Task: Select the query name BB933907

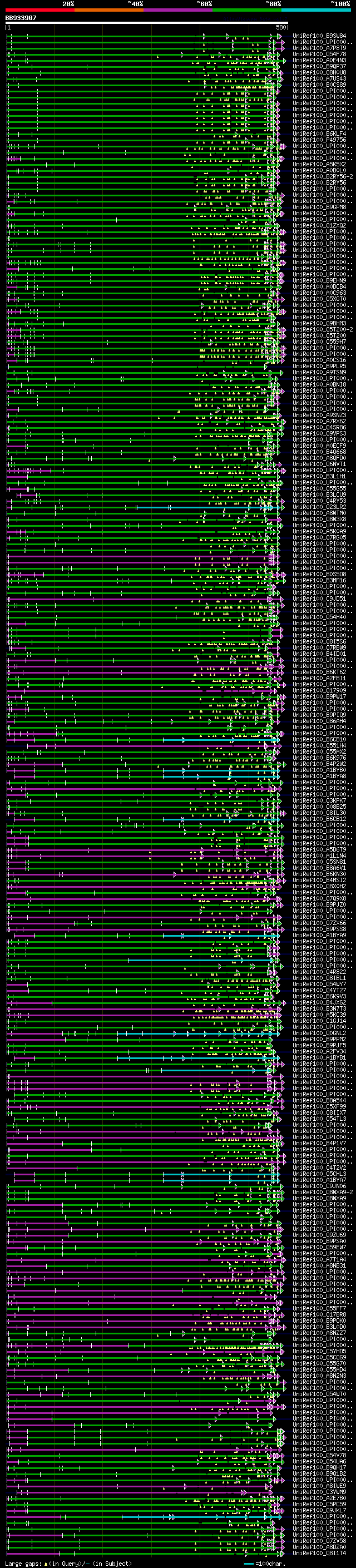Action: [21, 18]
